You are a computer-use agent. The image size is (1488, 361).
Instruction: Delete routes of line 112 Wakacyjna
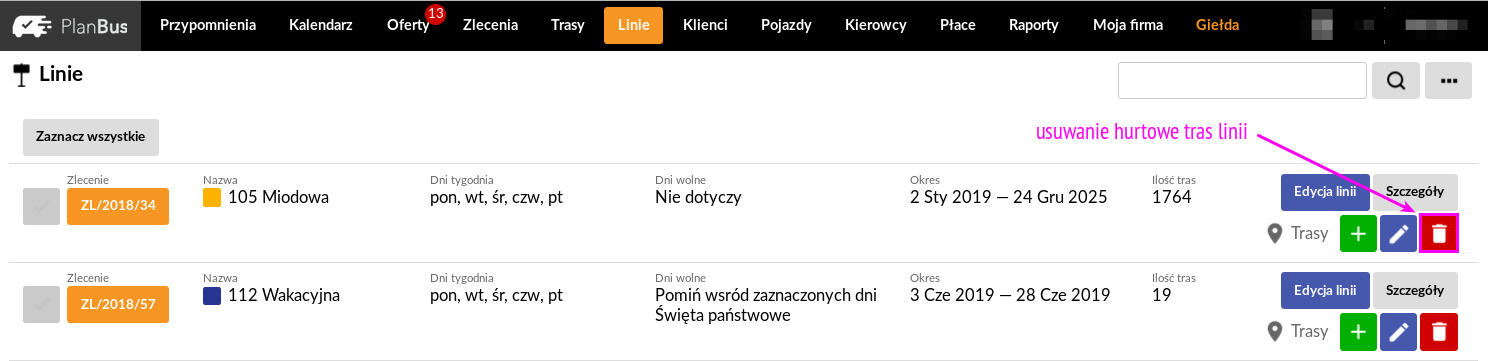[1439, 331]
